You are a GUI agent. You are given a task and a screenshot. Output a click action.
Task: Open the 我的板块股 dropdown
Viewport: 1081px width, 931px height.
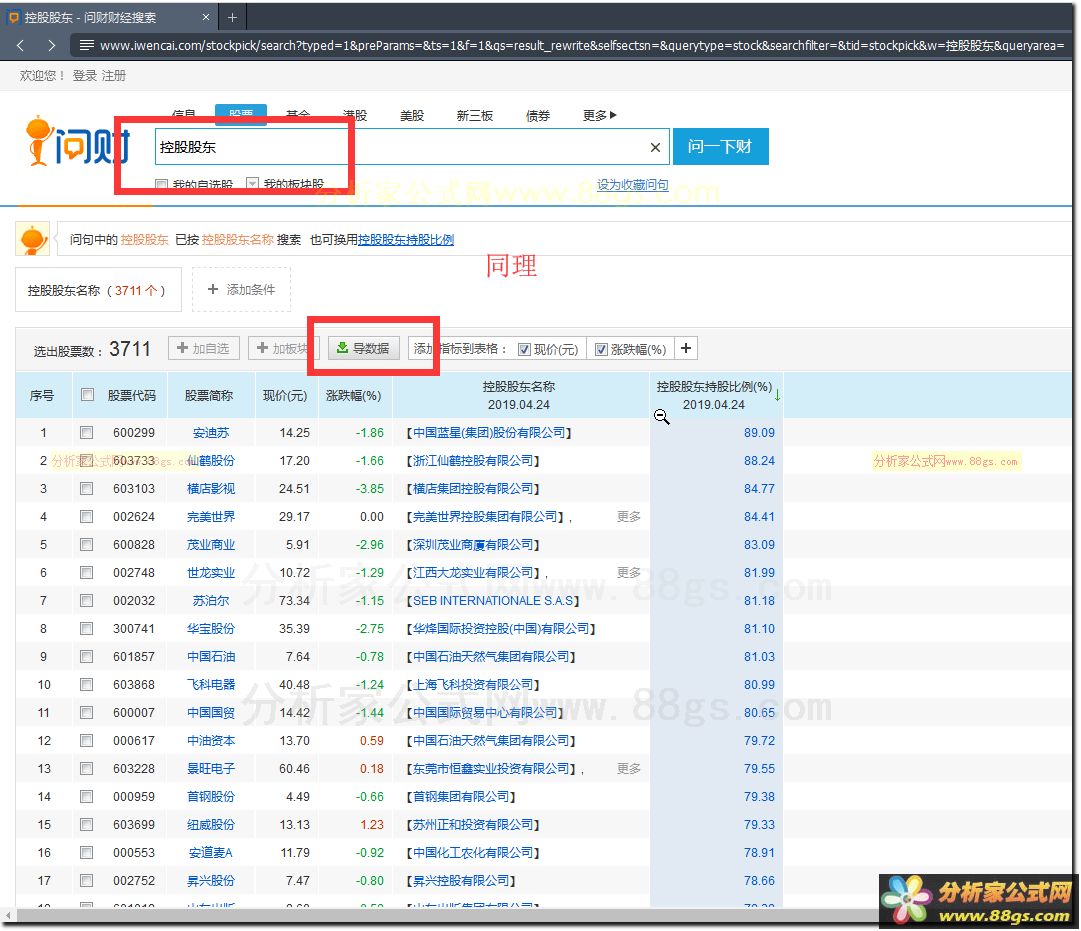[x=252, y=184]
